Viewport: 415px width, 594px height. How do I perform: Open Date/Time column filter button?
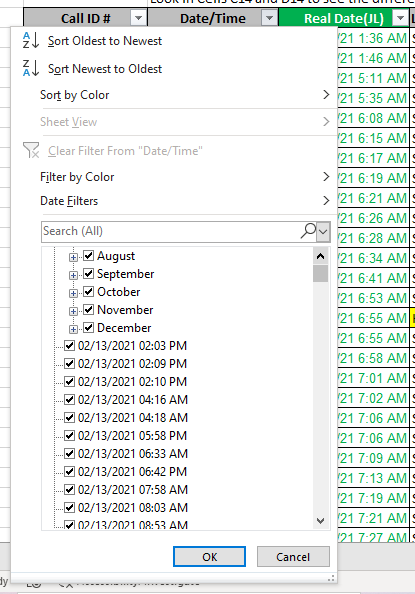[x=269, y=18]
